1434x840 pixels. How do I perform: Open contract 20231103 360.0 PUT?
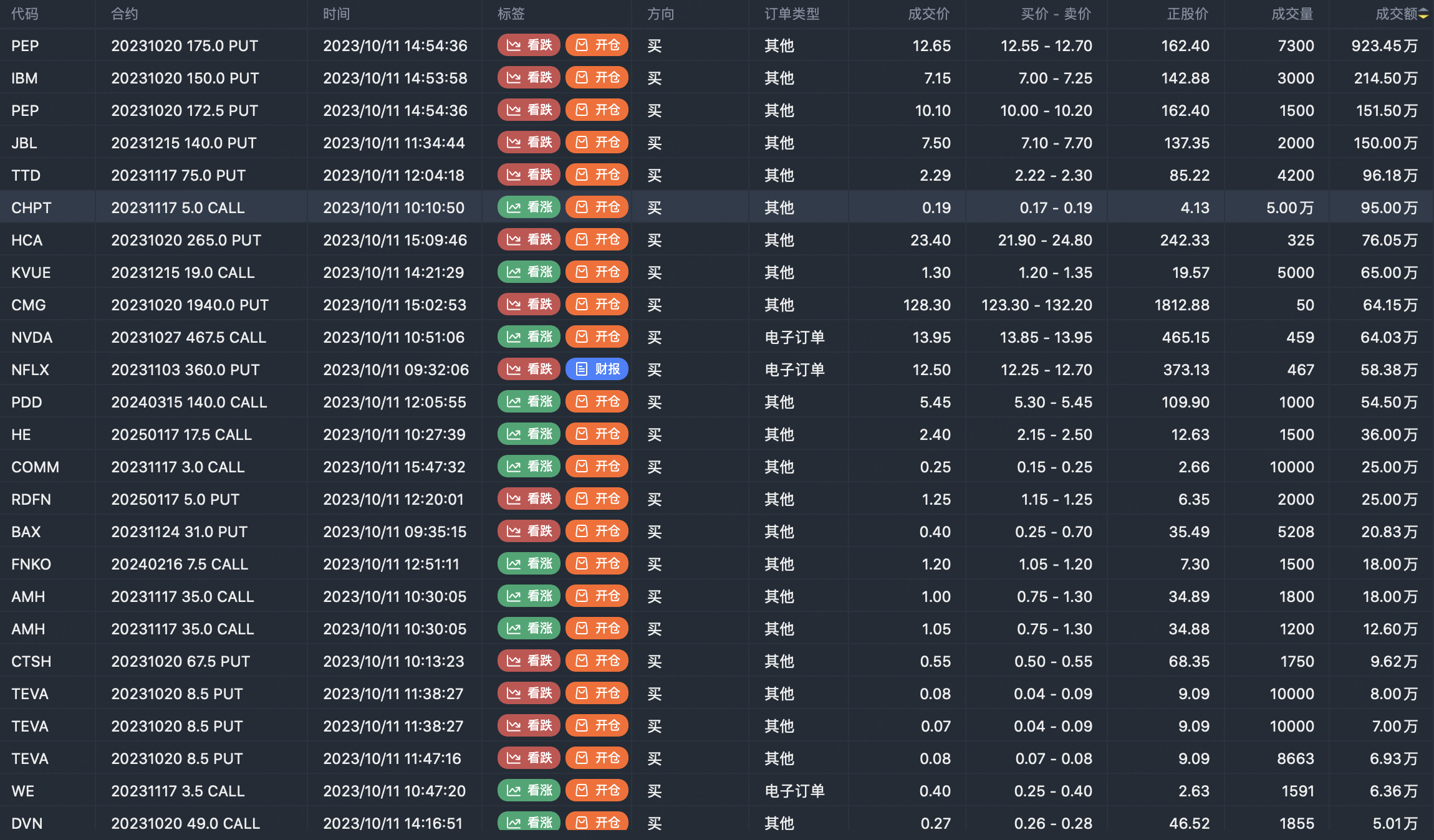[x=185, y=370]
